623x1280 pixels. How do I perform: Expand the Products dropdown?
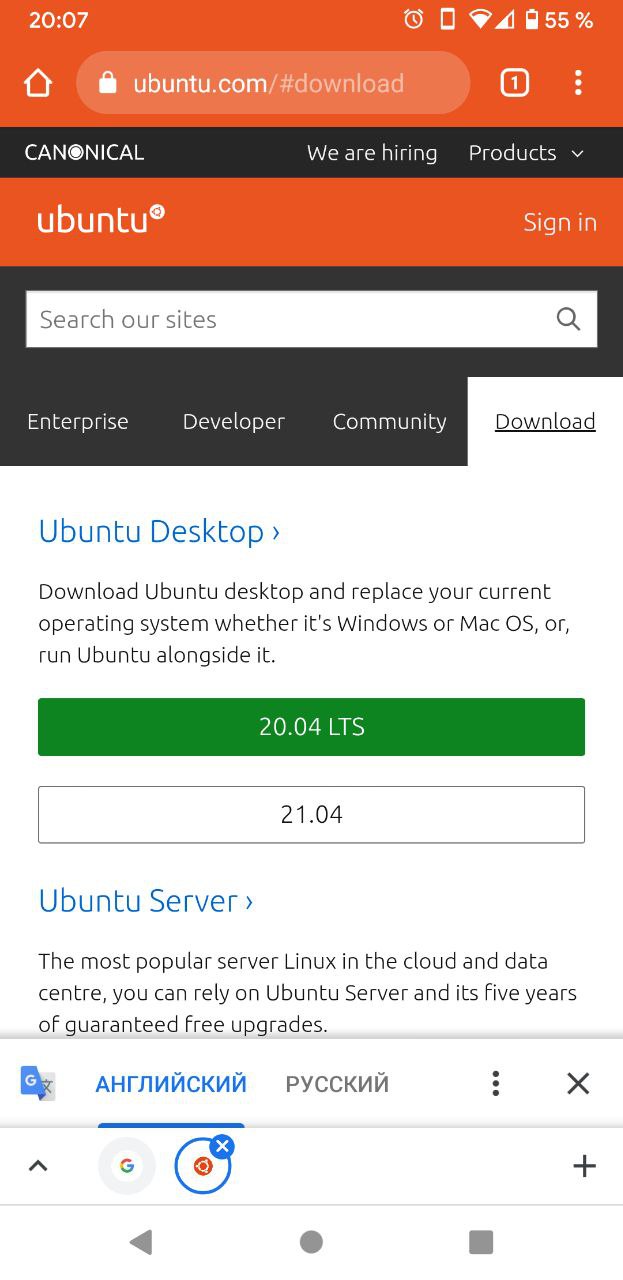526,153
